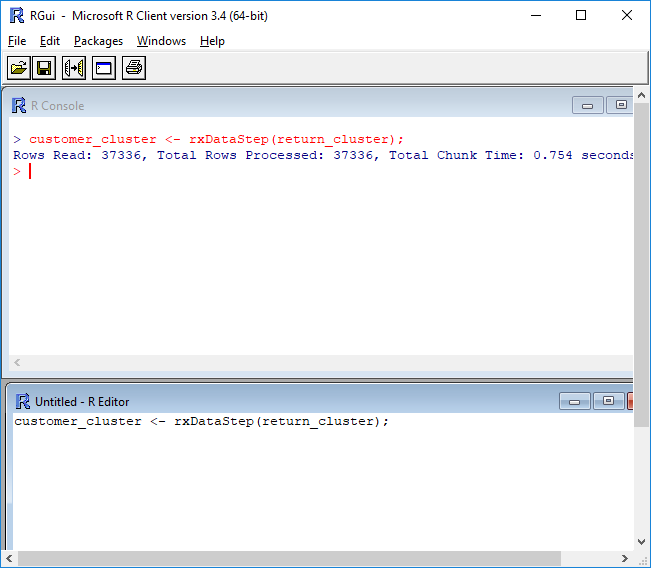The height and width of the screenshot is (568, 651).
Task: Click the 'Total Chunk Time: 0.754' output text
Action: 480,155
